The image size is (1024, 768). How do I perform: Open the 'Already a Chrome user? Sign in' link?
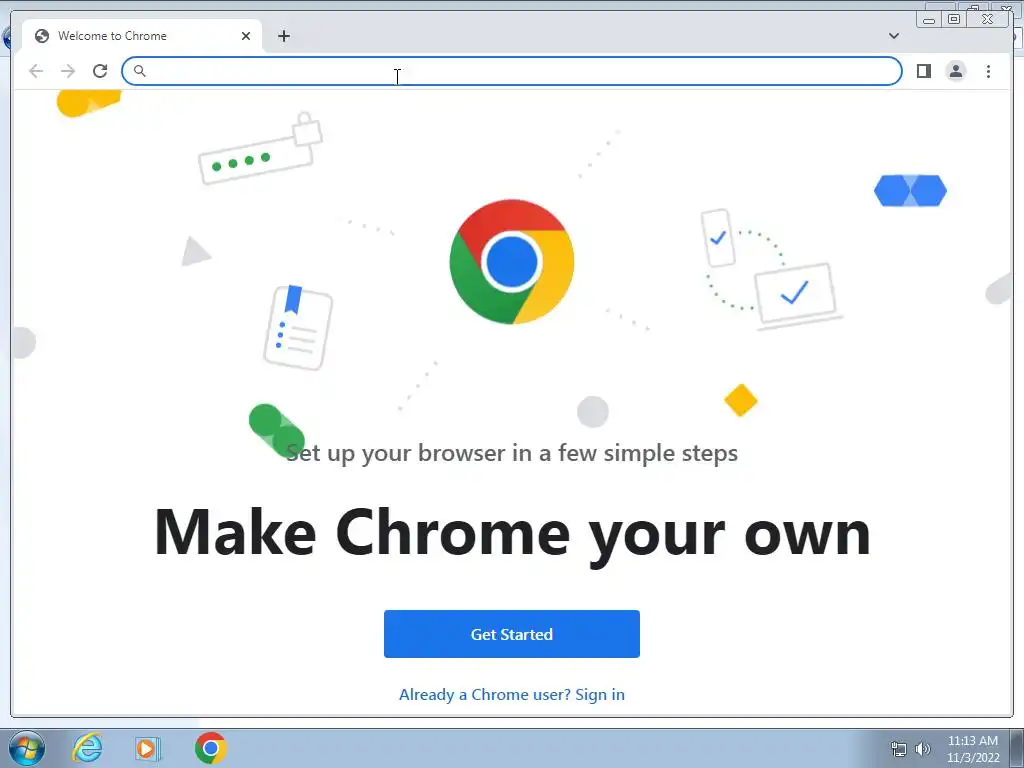point(511,694)
